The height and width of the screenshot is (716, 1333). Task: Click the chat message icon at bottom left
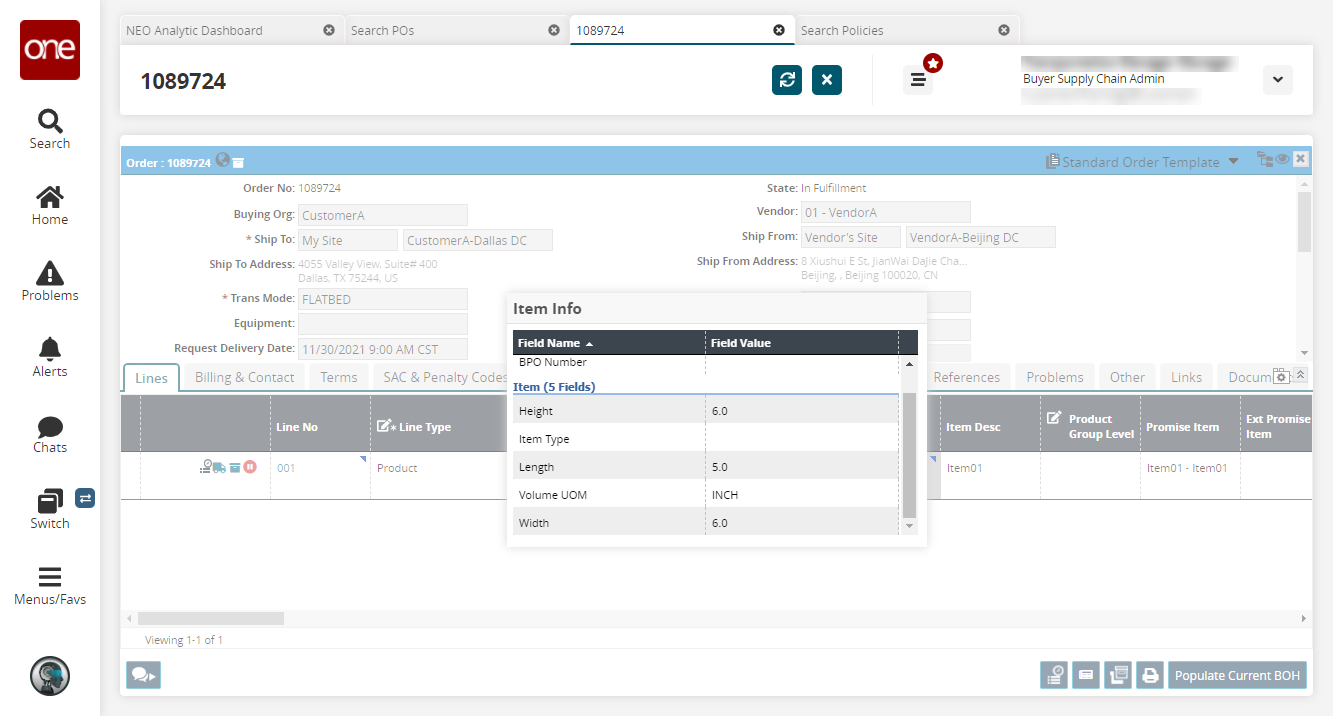tap(143, 676)
